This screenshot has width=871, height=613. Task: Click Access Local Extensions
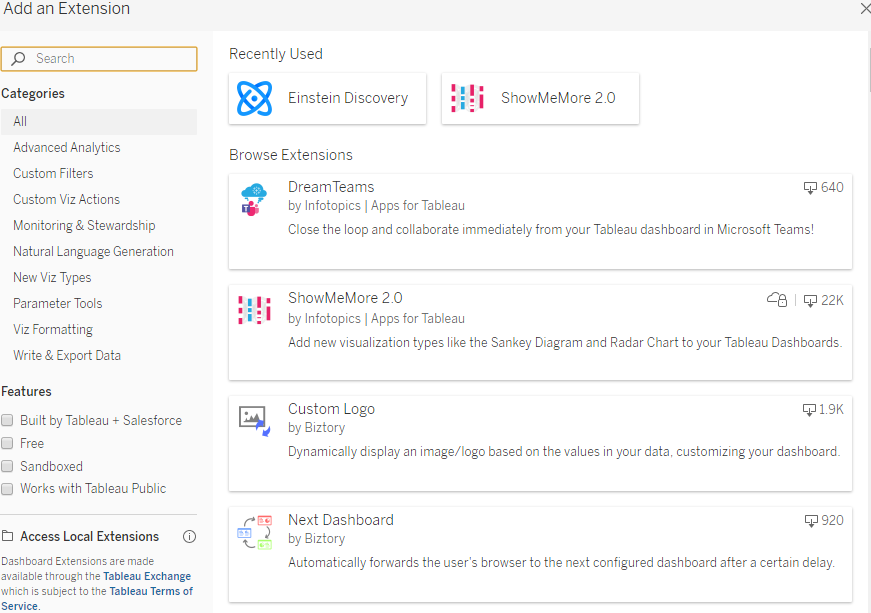tap(89, 536)
